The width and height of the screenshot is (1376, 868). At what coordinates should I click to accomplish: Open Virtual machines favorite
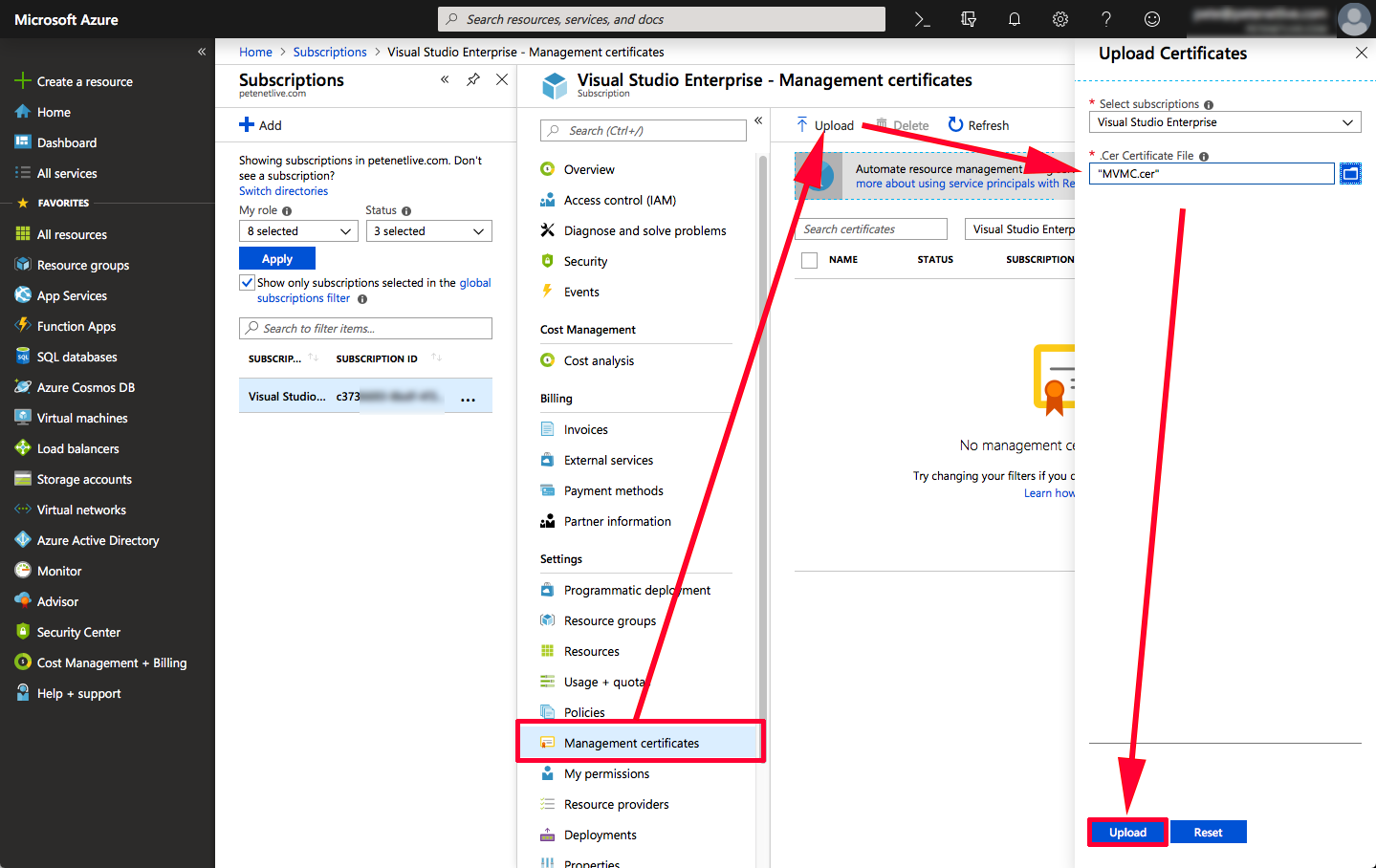click(72, 418)
